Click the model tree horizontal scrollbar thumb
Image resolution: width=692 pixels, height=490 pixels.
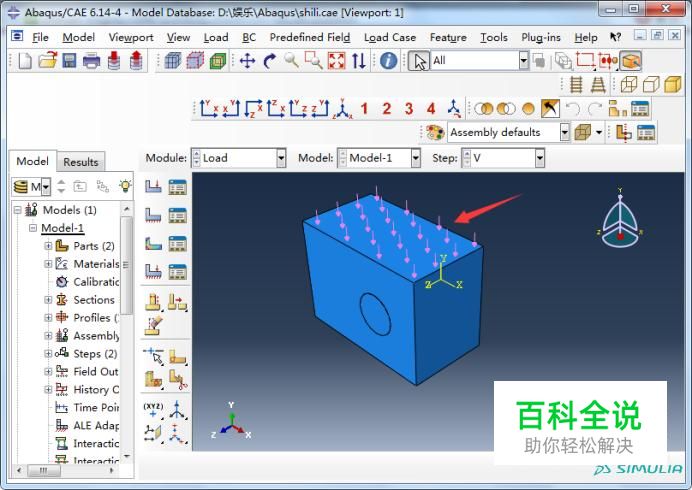pyautogui.click(x=44, y=471)
